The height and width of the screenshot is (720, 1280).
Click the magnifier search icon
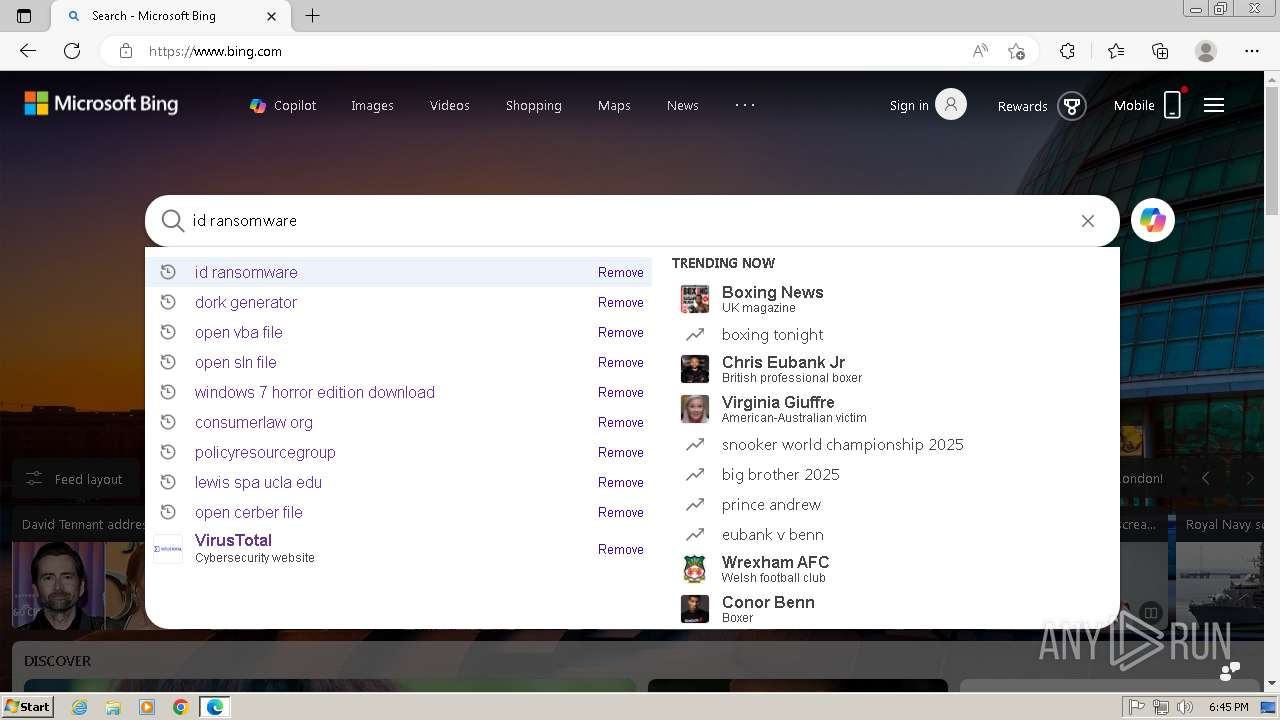[x=173, y=221]
